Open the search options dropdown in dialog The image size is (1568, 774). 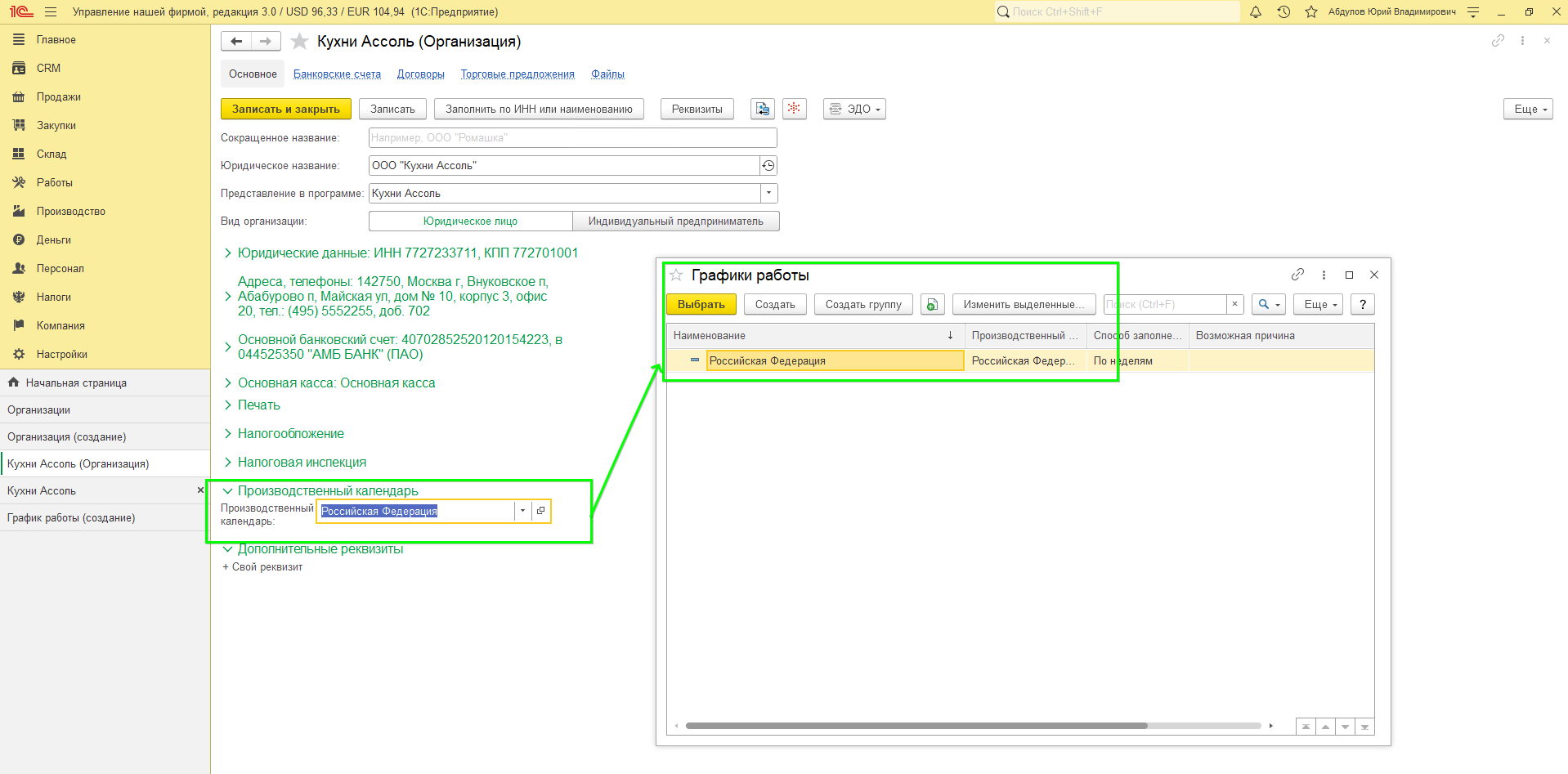point(1269,305)
